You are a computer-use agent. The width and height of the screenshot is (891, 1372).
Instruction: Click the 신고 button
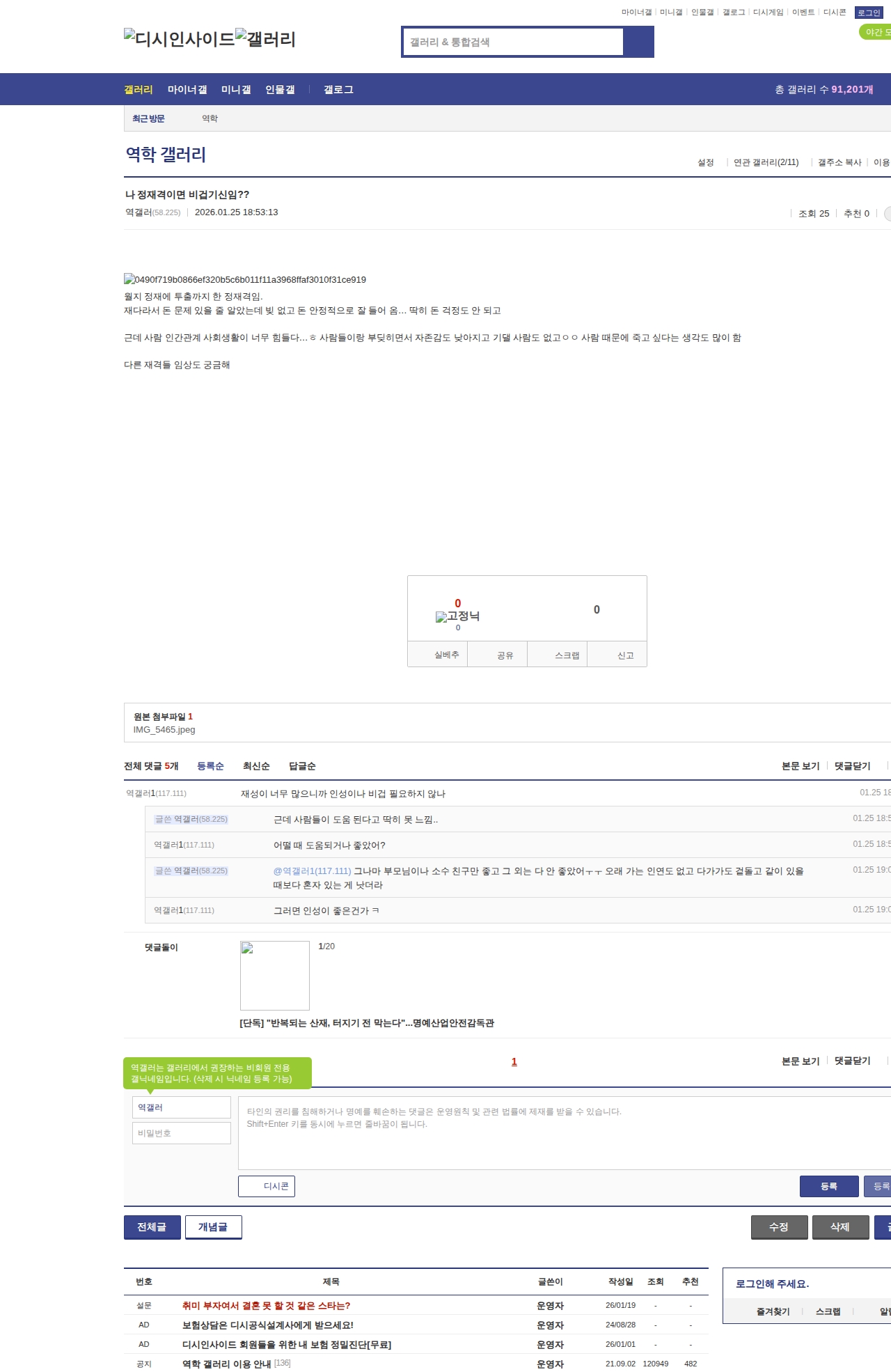tap(617, 655)
